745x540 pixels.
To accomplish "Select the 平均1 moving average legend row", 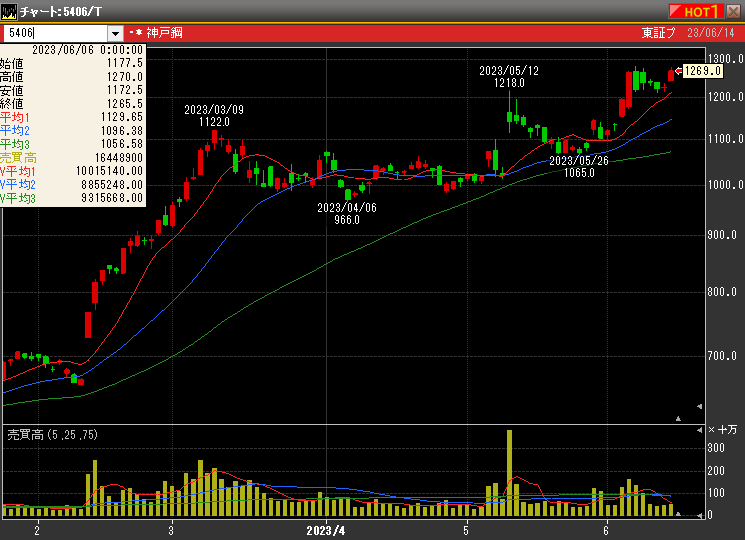I will pos(74,116).
